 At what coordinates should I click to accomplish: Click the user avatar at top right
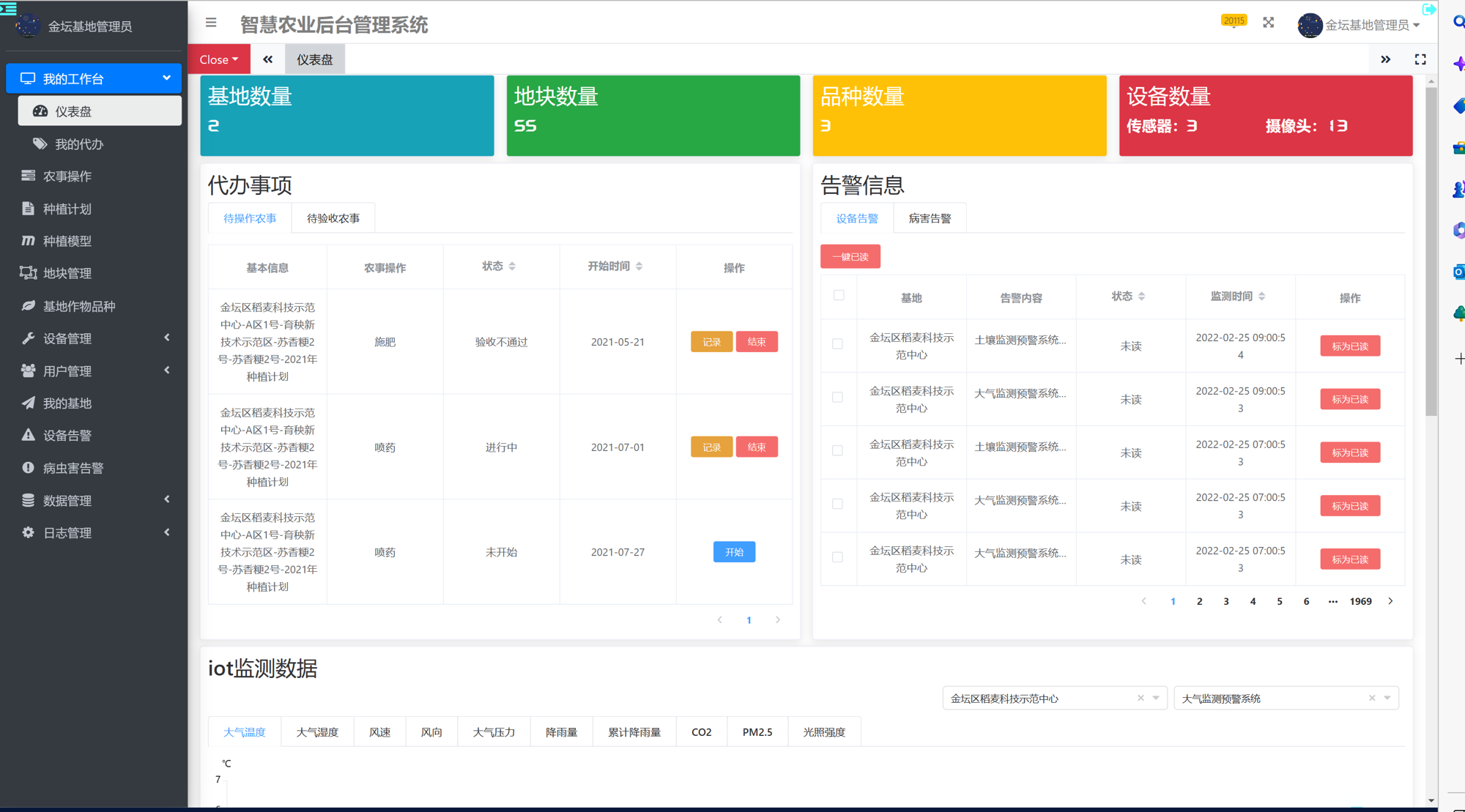(x=1309, y=25)
